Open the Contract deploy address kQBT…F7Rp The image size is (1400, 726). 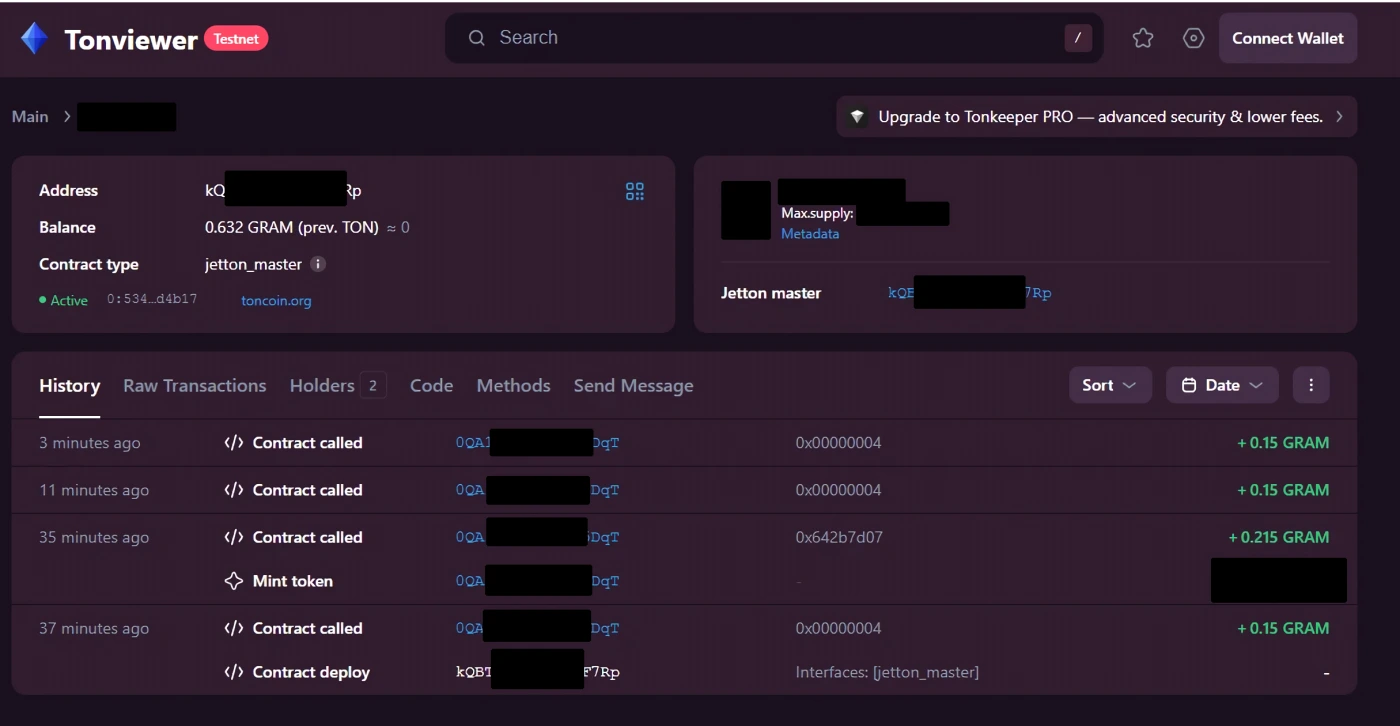pyautogui.click(x=538, y=672)
